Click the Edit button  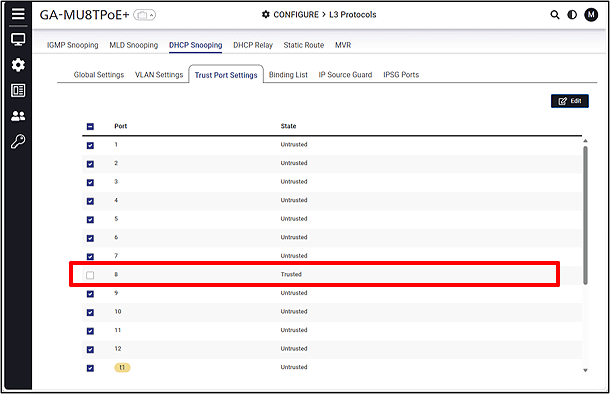click(570, 101)
